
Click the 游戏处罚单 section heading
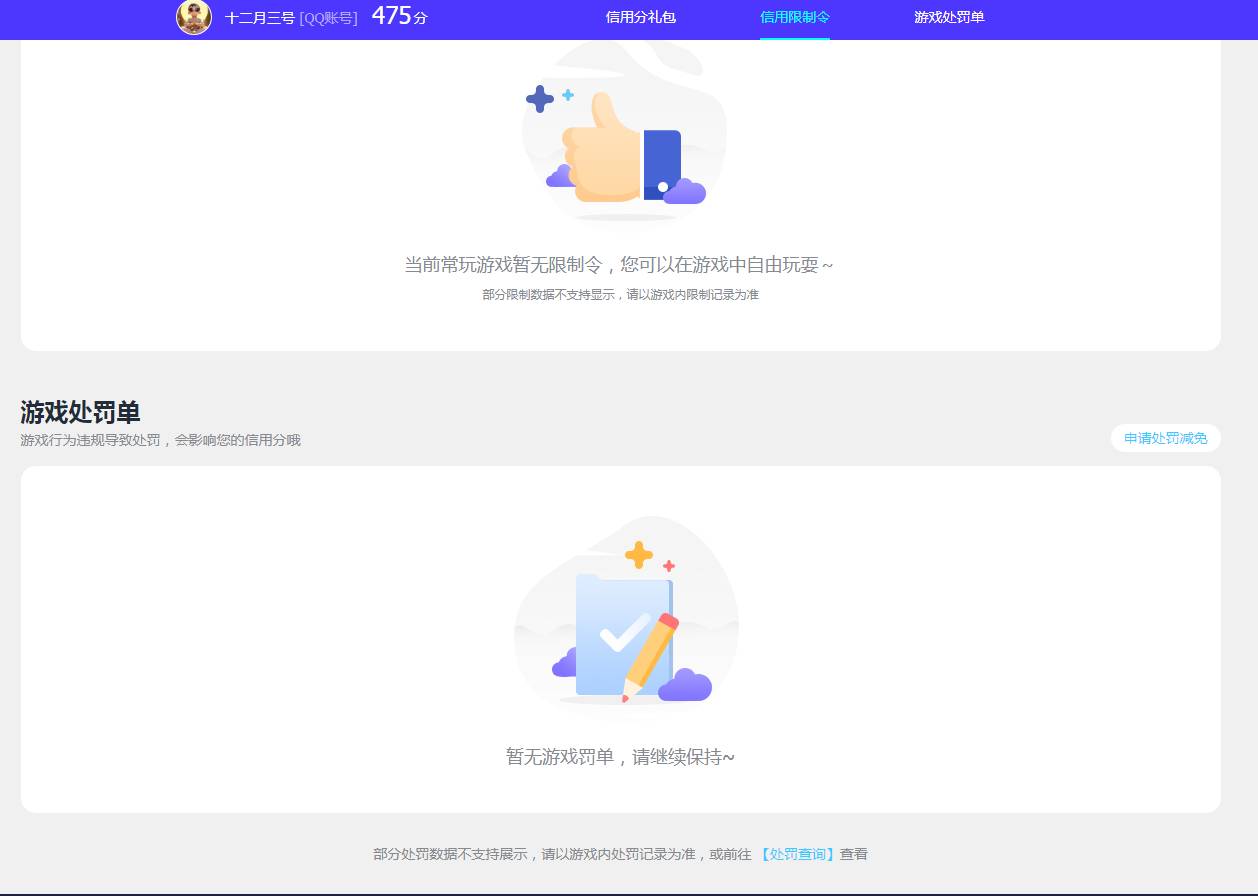point(78,411)
